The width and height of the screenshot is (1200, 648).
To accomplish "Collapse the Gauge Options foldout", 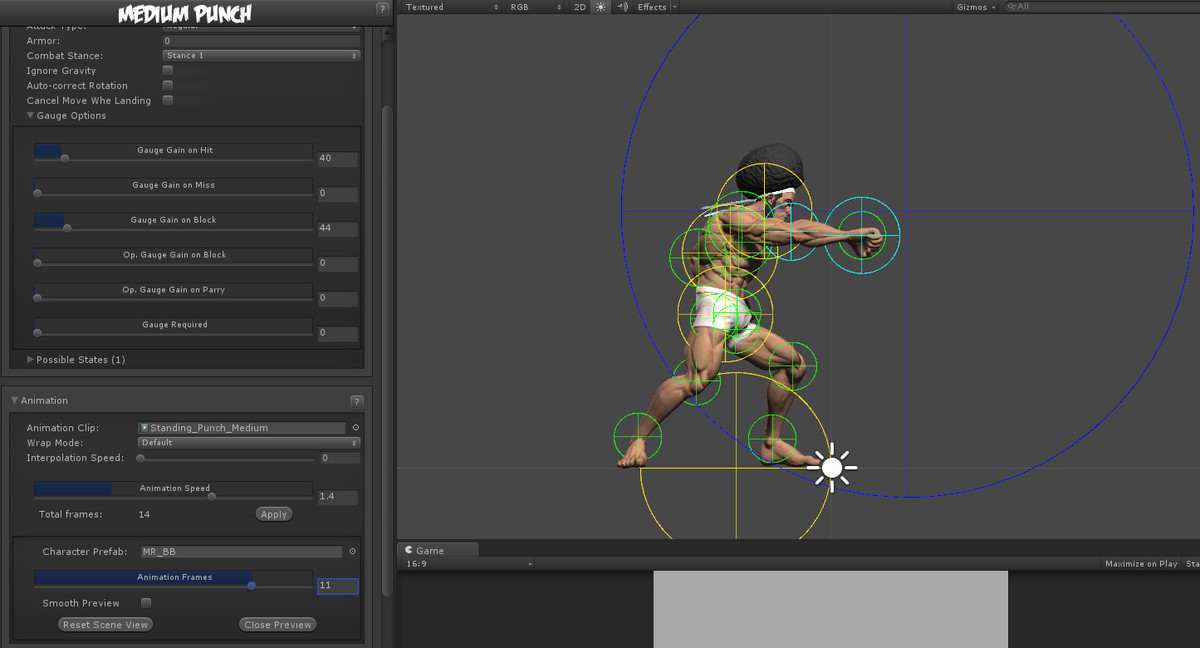I will pos(31,116).
